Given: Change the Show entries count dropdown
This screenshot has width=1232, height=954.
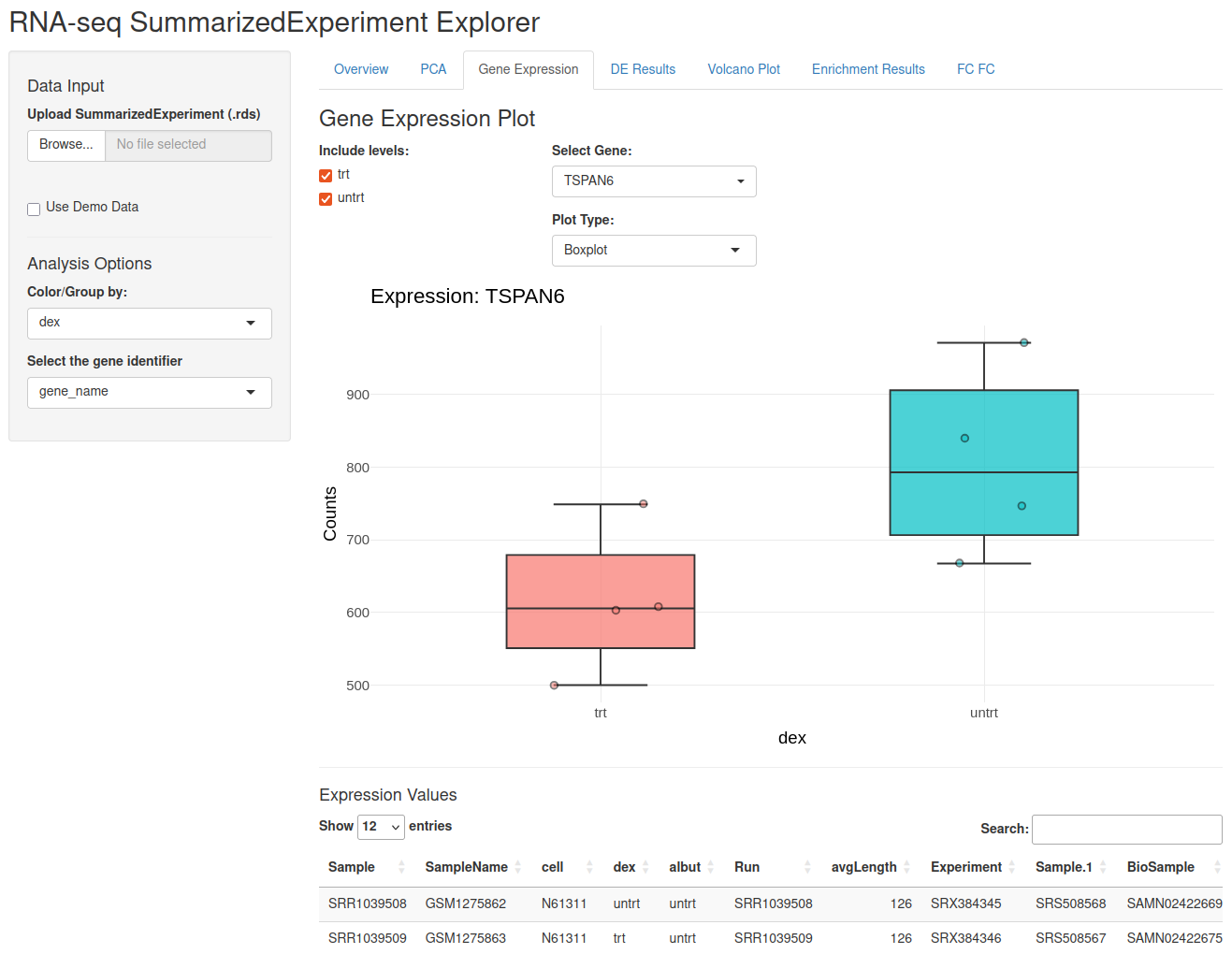Looking at the screenshot, I should point(381,827).
